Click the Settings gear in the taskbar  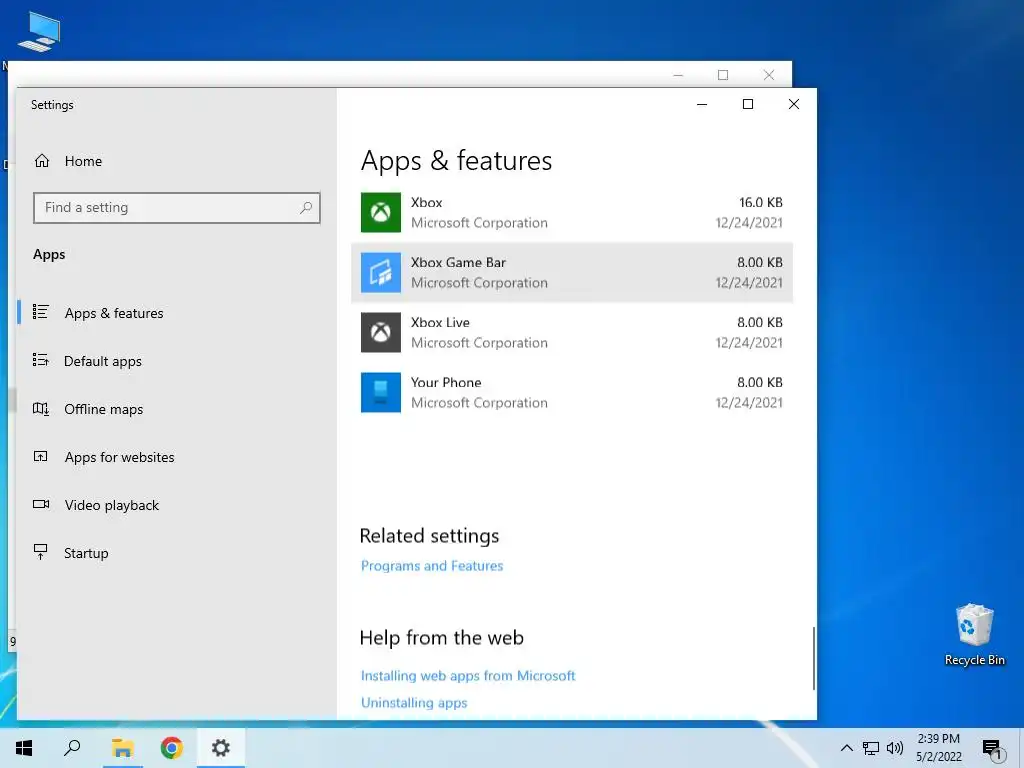coord(221,748)
